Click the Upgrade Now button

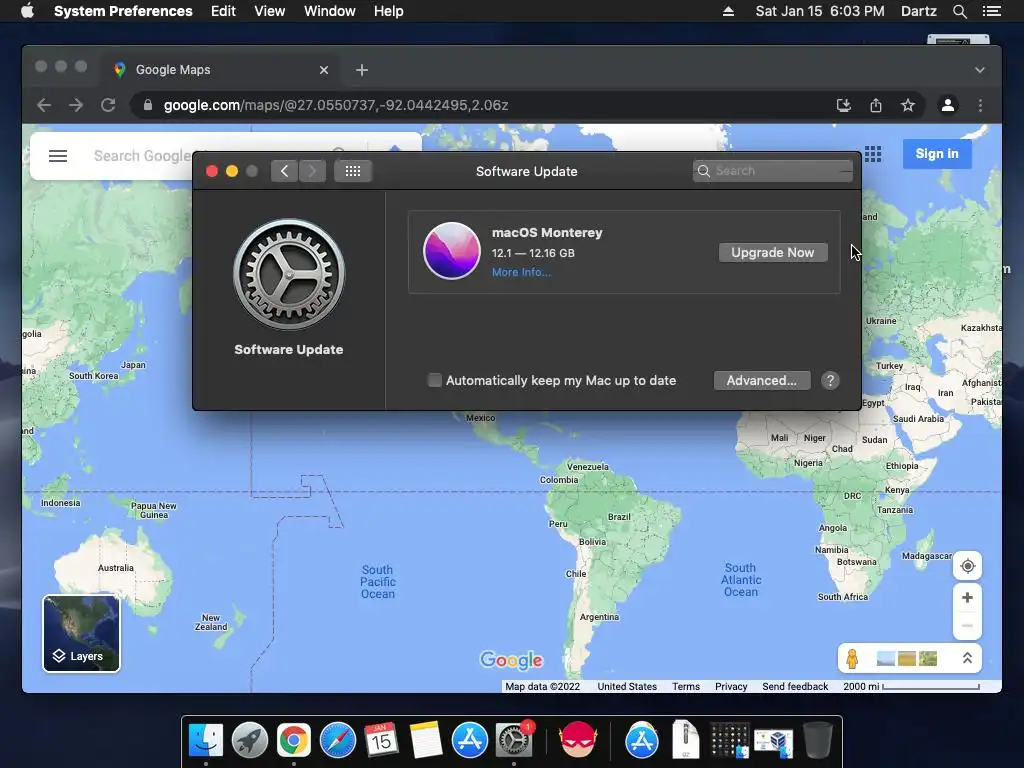(773, 253)
